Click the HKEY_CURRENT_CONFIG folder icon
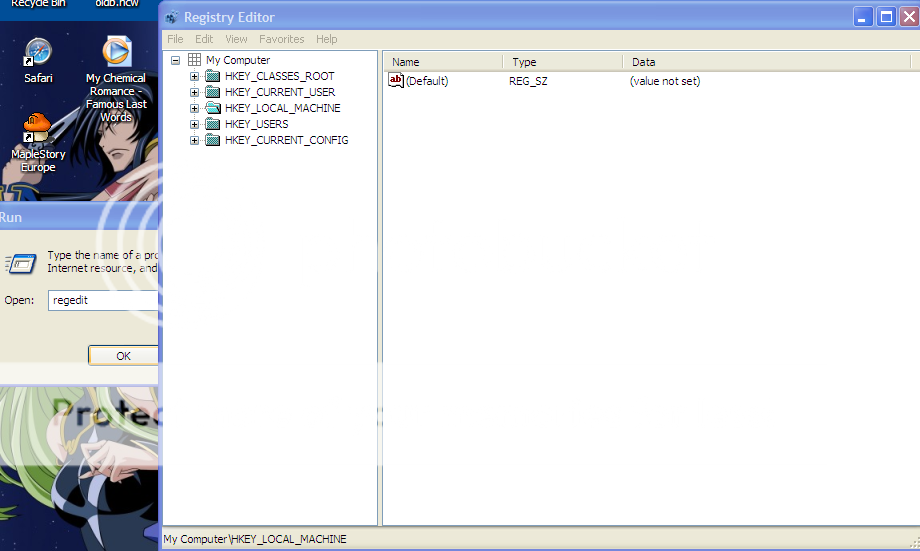 click(212, 140)
